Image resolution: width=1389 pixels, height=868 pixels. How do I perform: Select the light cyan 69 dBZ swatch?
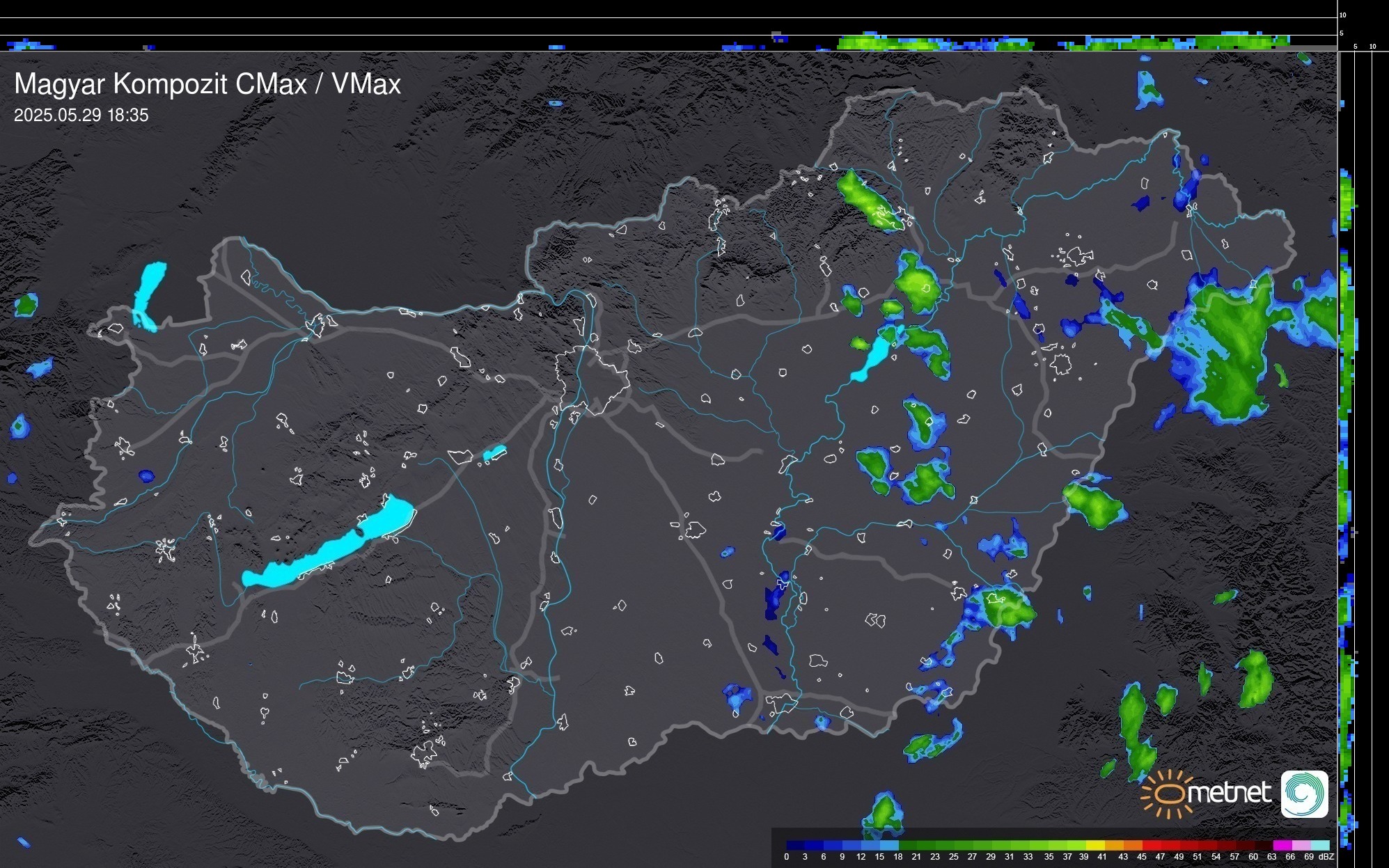click(1319, 845)
